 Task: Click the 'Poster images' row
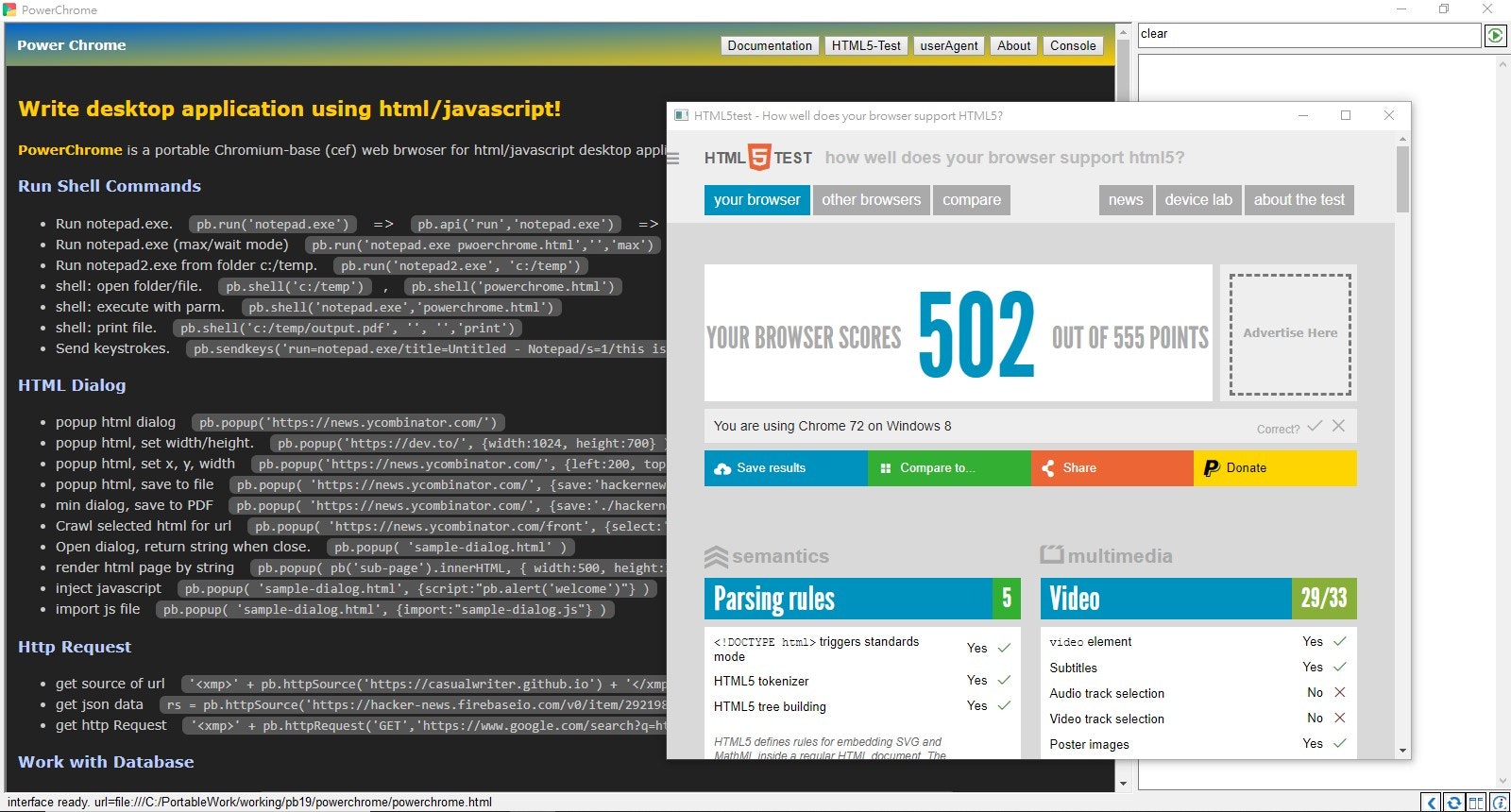1198,744
